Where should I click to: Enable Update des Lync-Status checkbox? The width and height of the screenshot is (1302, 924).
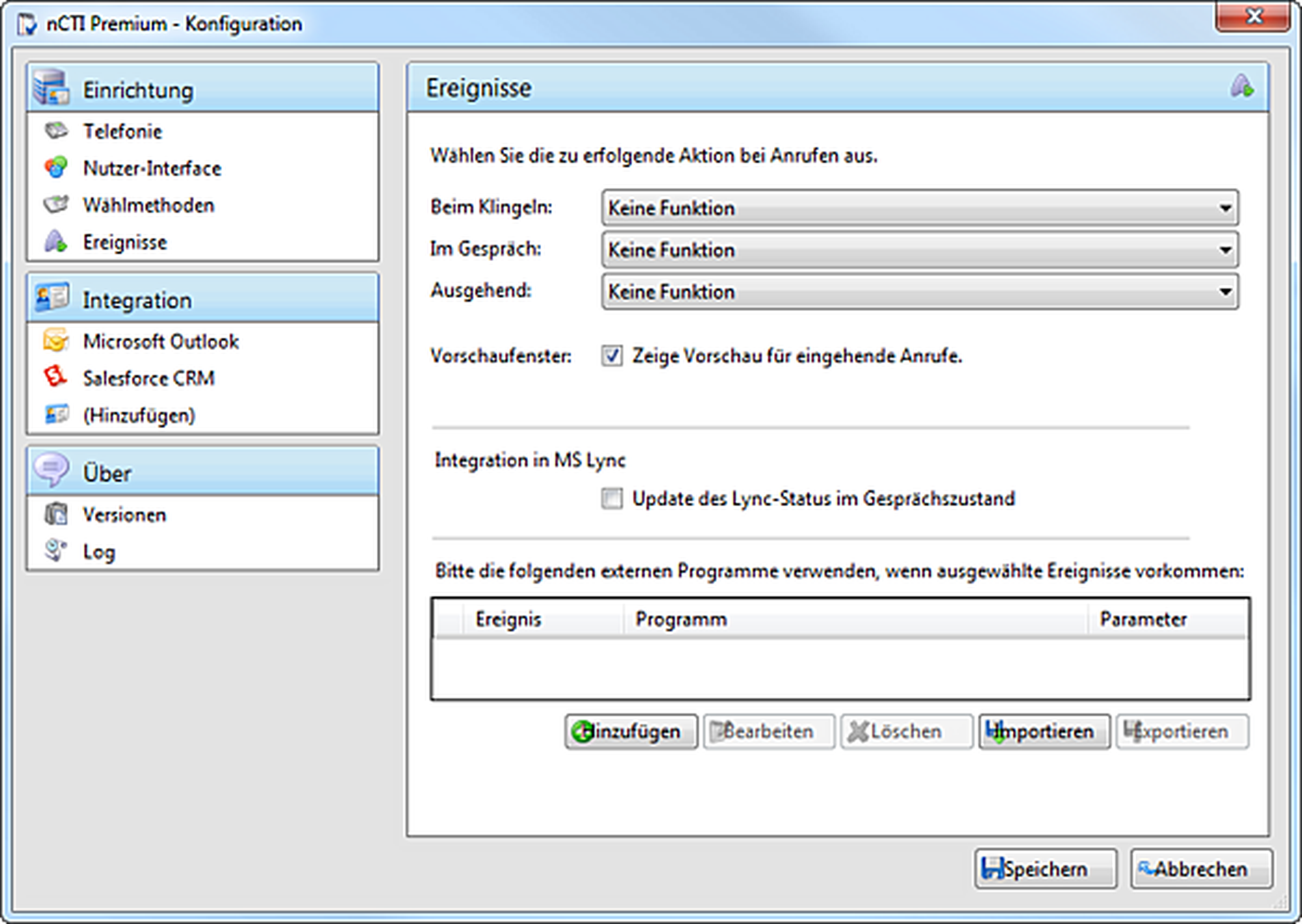612,498
